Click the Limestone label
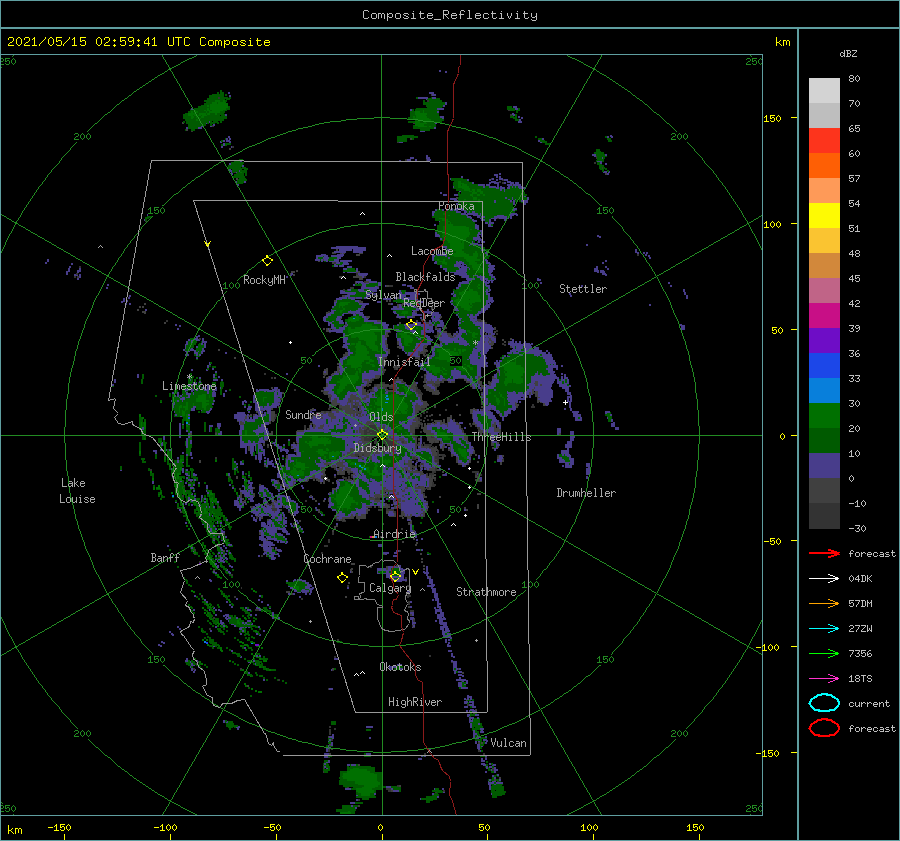Screen dimensions: 900x841 (x=189, y=386)
